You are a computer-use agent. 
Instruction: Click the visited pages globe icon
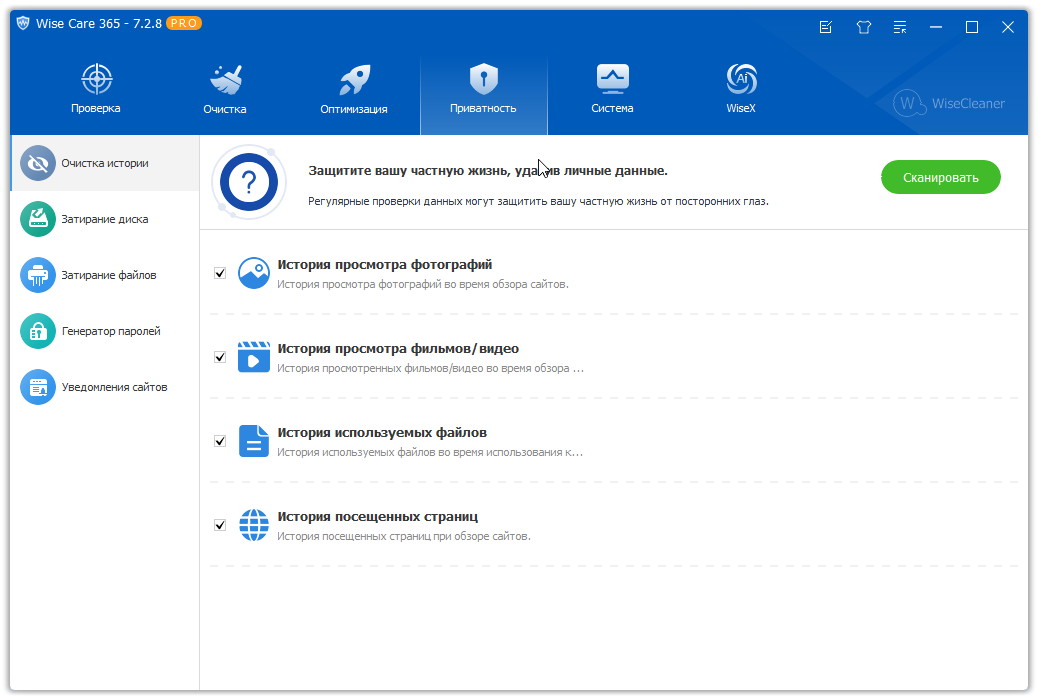(254, 525)
